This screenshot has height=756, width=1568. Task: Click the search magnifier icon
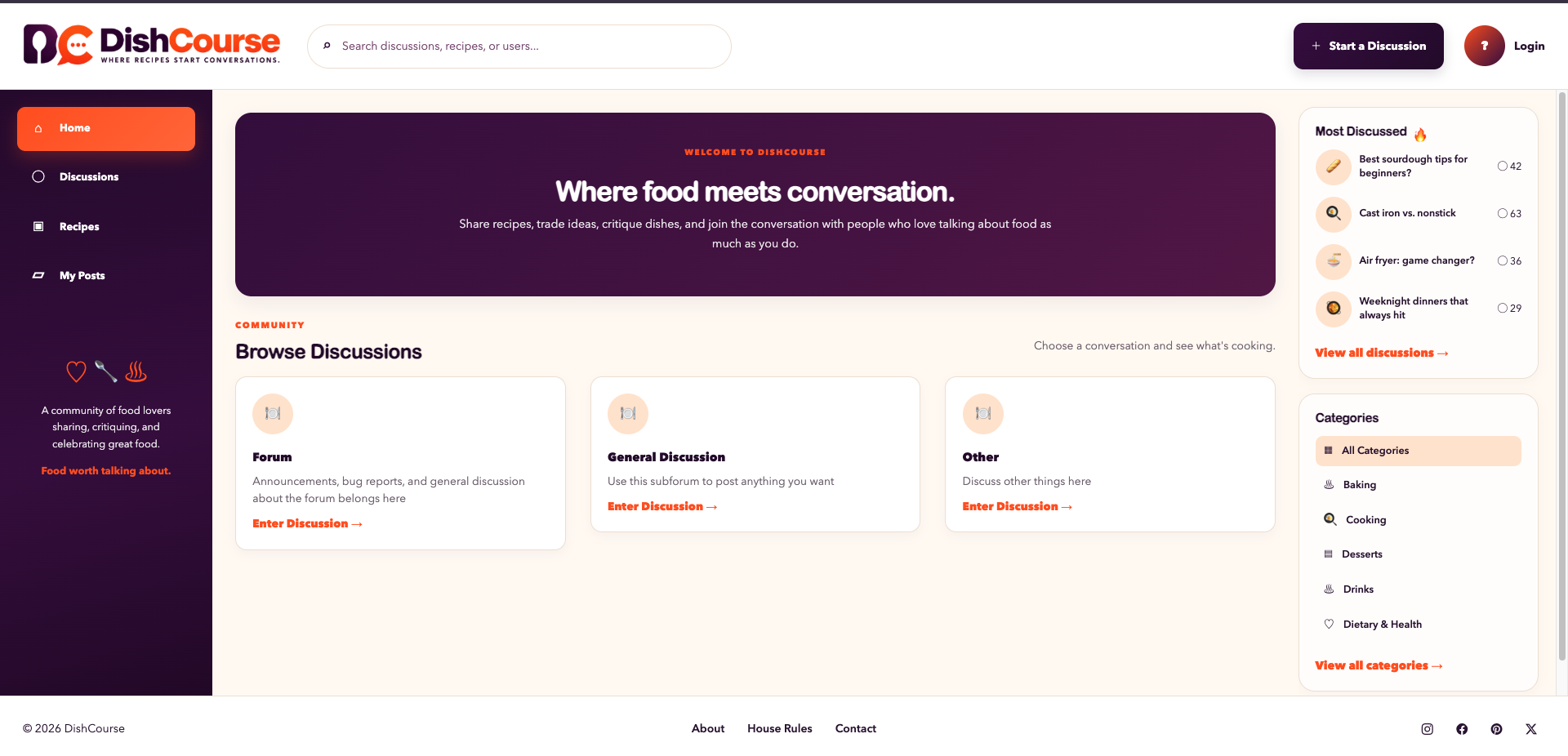pyautogui.click(x=327, y=46)
